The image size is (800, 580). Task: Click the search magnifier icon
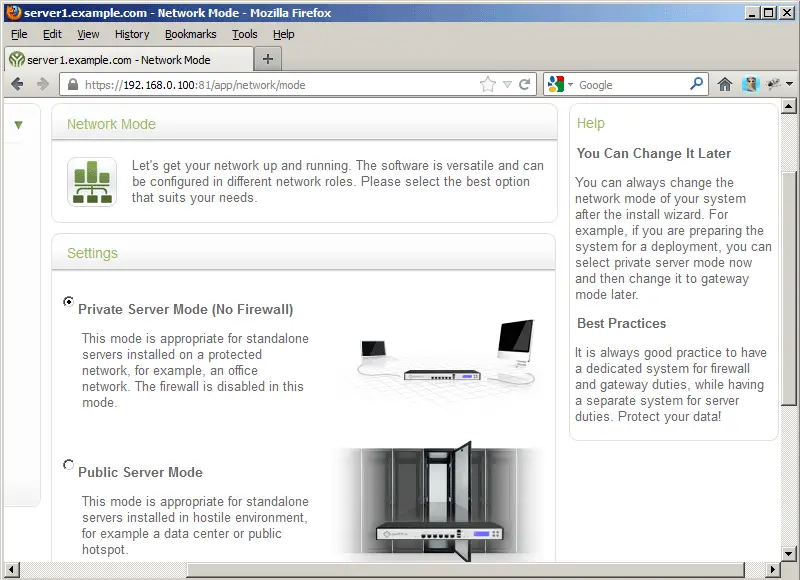click(x=697, y=85)
